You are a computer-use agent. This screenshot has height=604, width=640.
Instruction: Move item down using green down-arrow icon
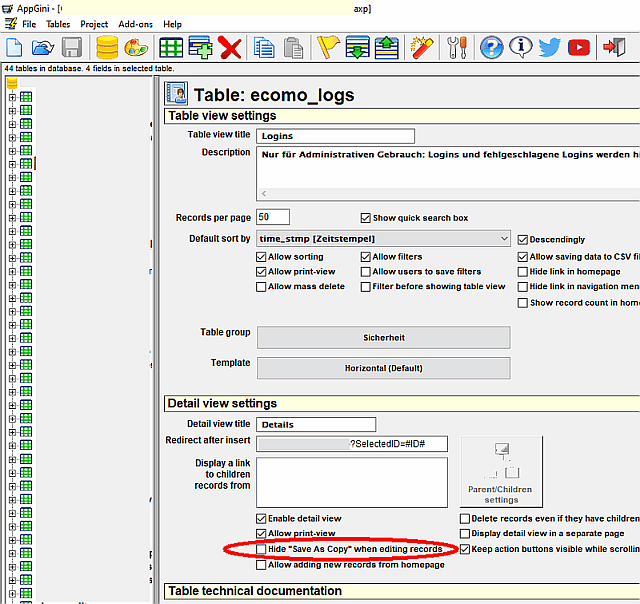357,47
